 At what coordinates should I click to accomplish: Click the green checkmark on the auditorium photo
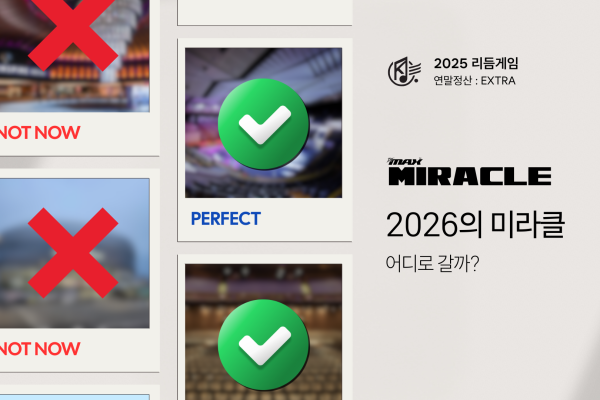[263, 345]
